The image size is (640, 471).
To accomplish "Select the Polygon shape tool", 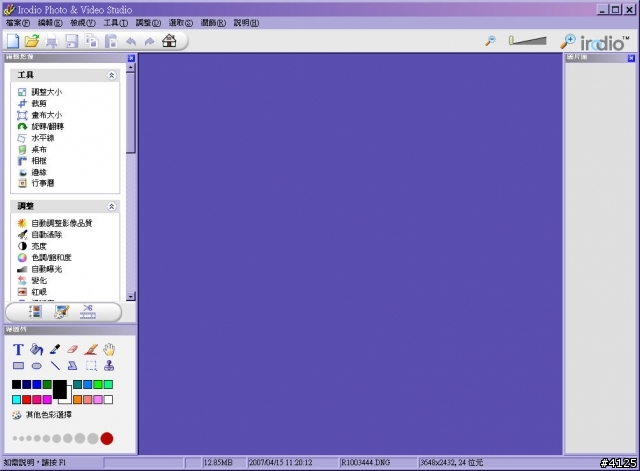I will point(73,365).
